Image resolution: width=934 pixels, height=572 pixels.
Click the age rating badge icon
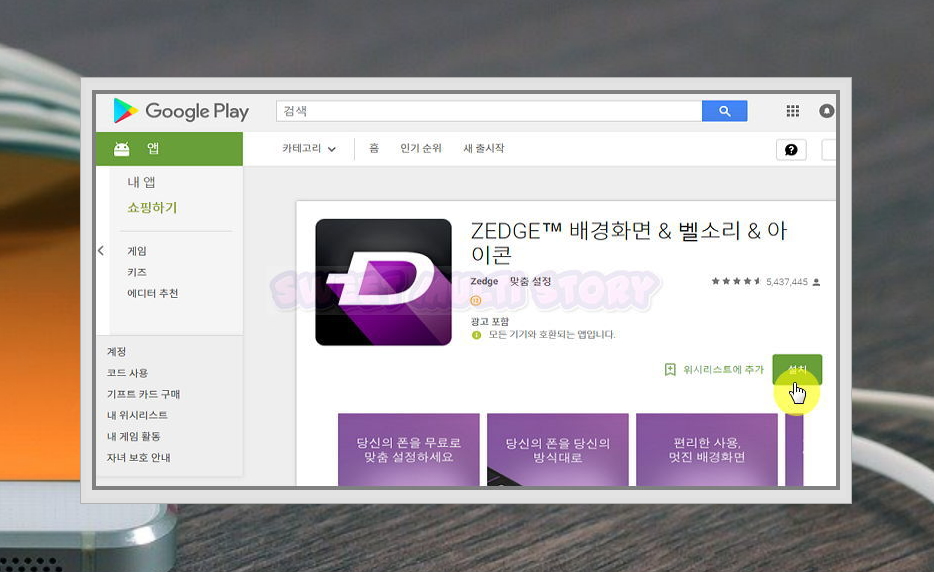(475, 301)
